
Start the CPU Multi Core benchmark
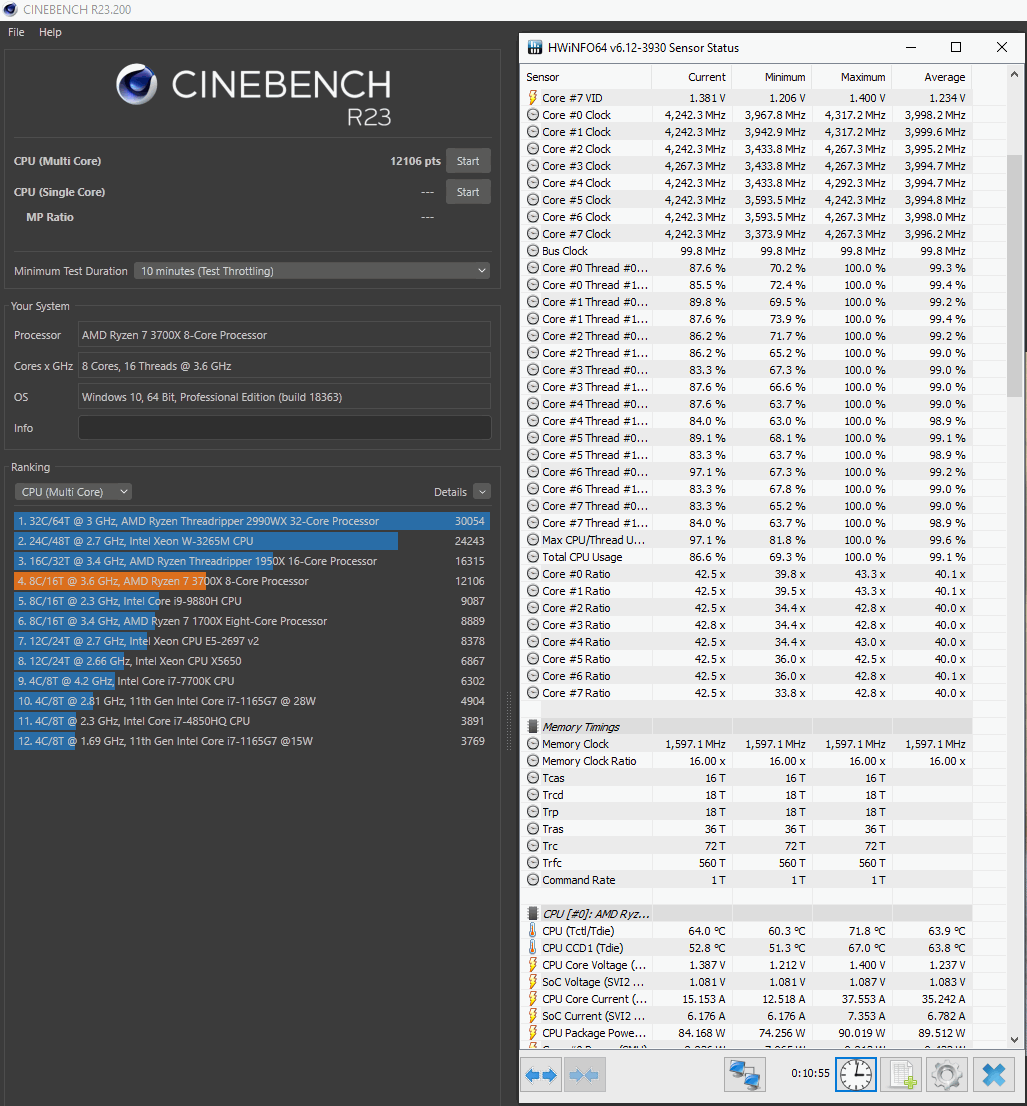(x=468, y=161)
